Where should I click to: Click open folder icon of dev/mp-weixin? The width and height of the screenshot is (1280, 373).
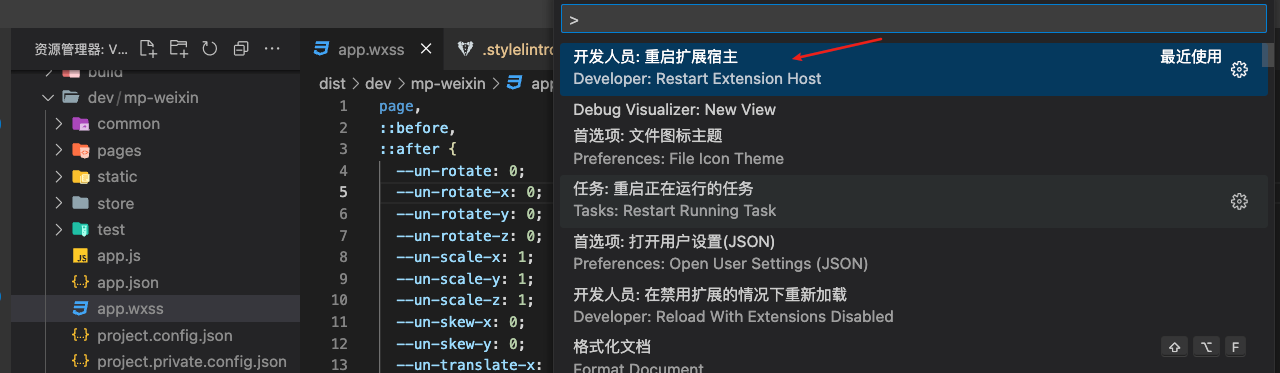(x=70, y=97)
